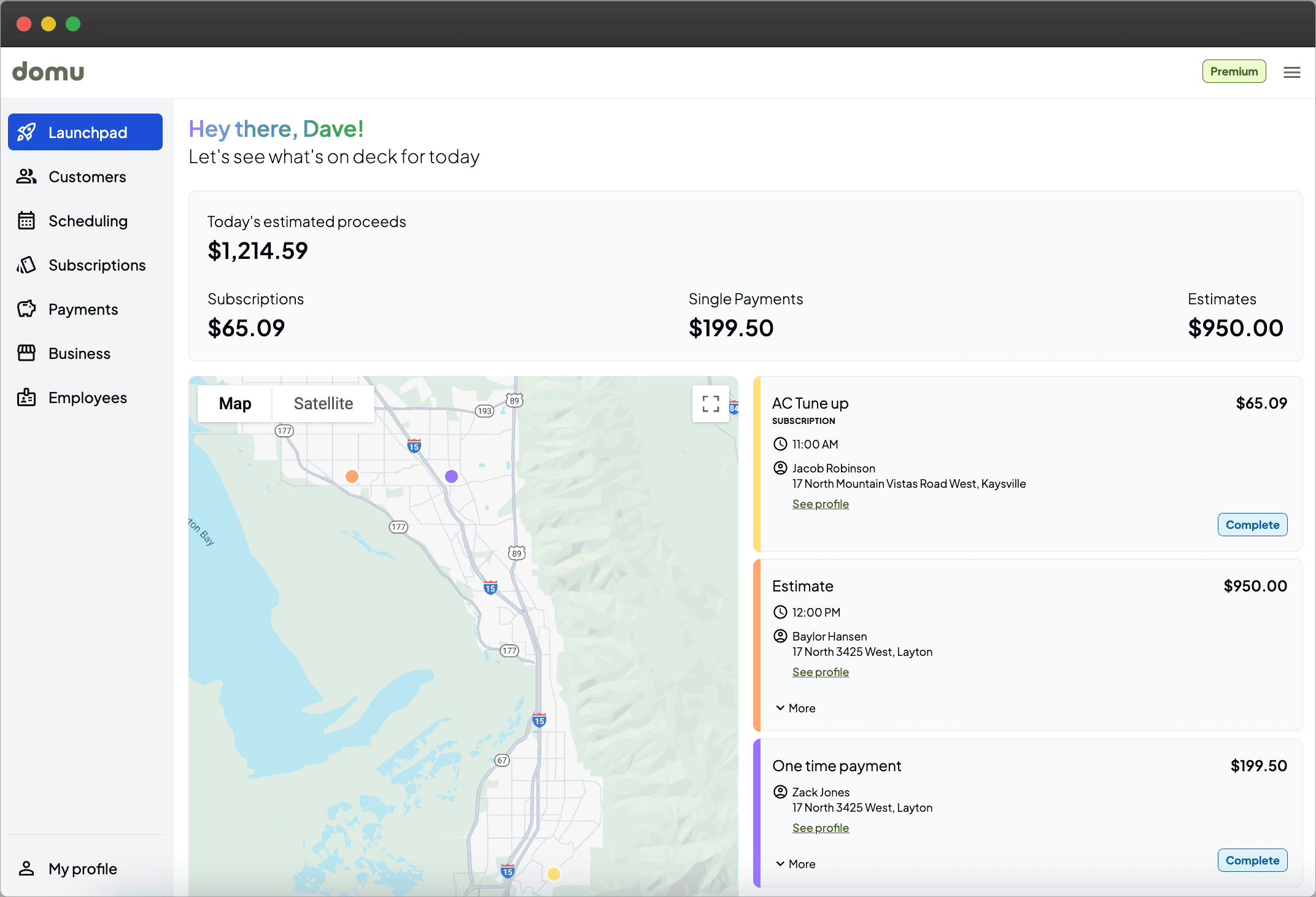1316x897 pixels.
Task: Expand More under Estimate card
Action: point(795,708)
